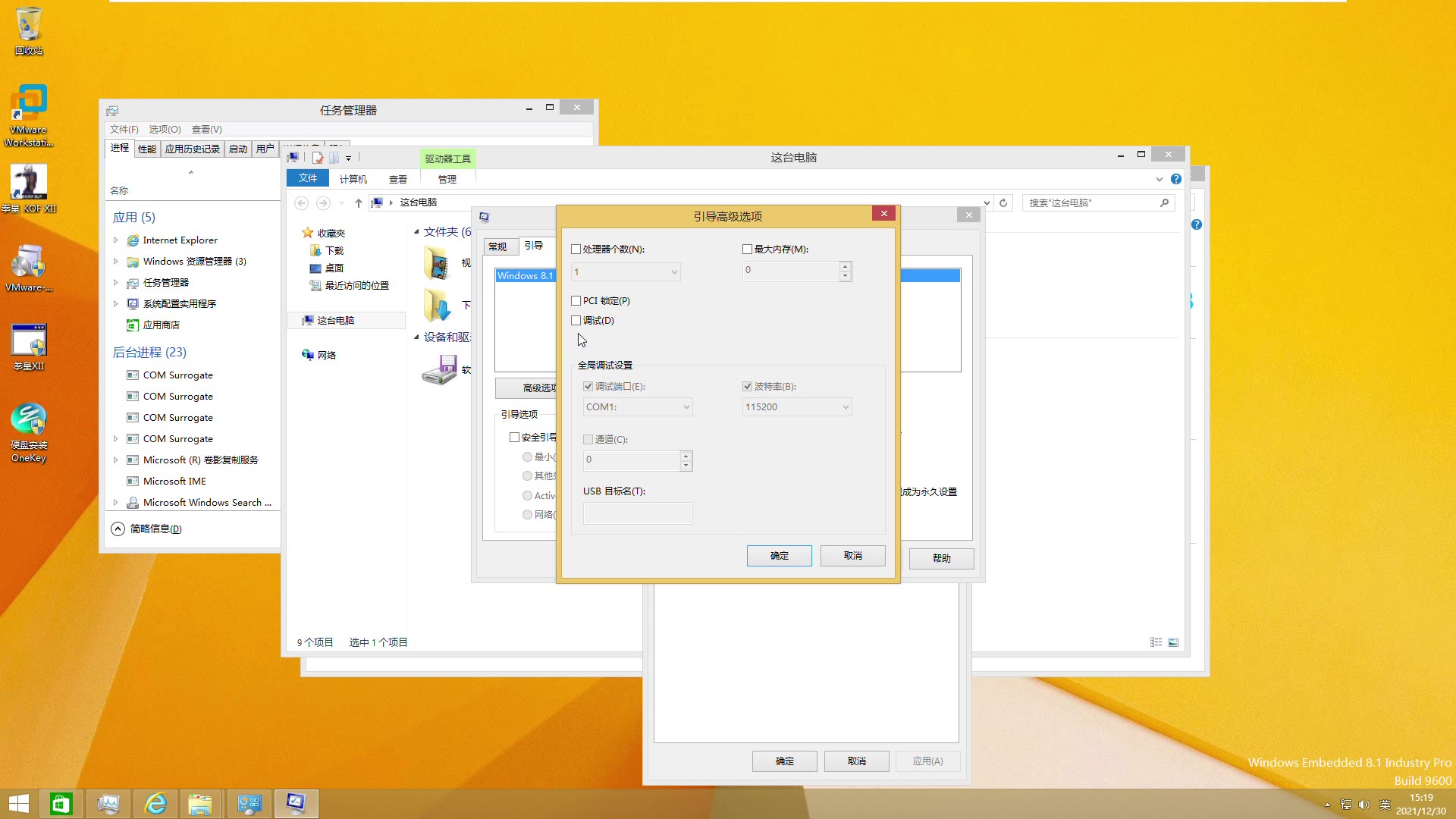The image size is (1456, 819).
Task: Click the Properties icon in Explorer quick access toolbar
Action: (318, 157)
